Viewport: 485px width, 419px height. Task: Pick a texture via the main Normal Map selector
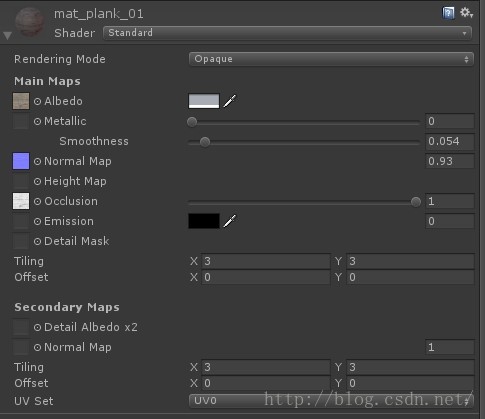coord(37,161)
